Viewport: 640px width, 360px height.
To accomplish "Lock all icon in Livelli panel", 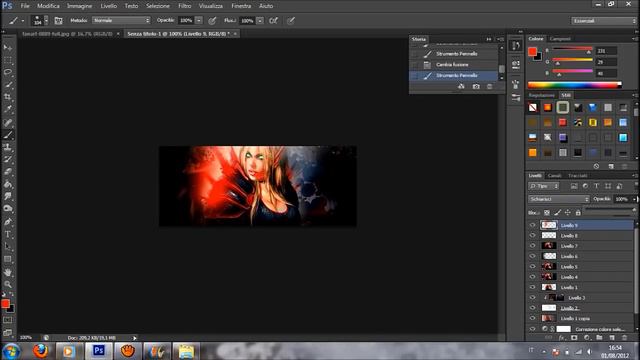I will coord(578,213).
